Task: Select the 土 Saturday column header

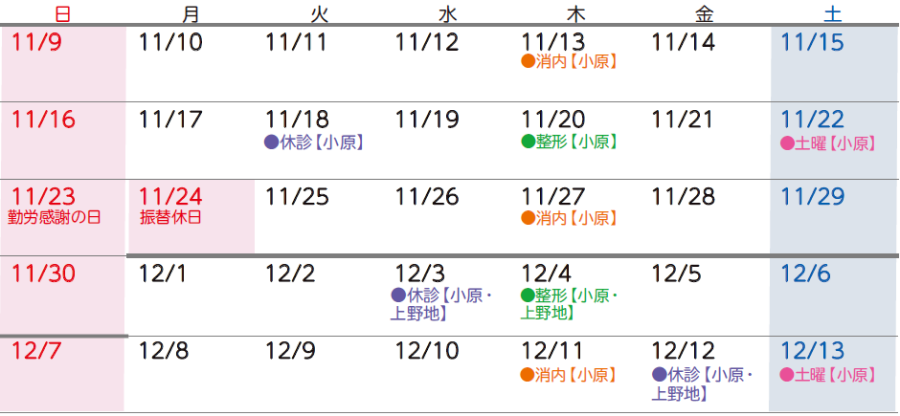Action: (832, 14)
